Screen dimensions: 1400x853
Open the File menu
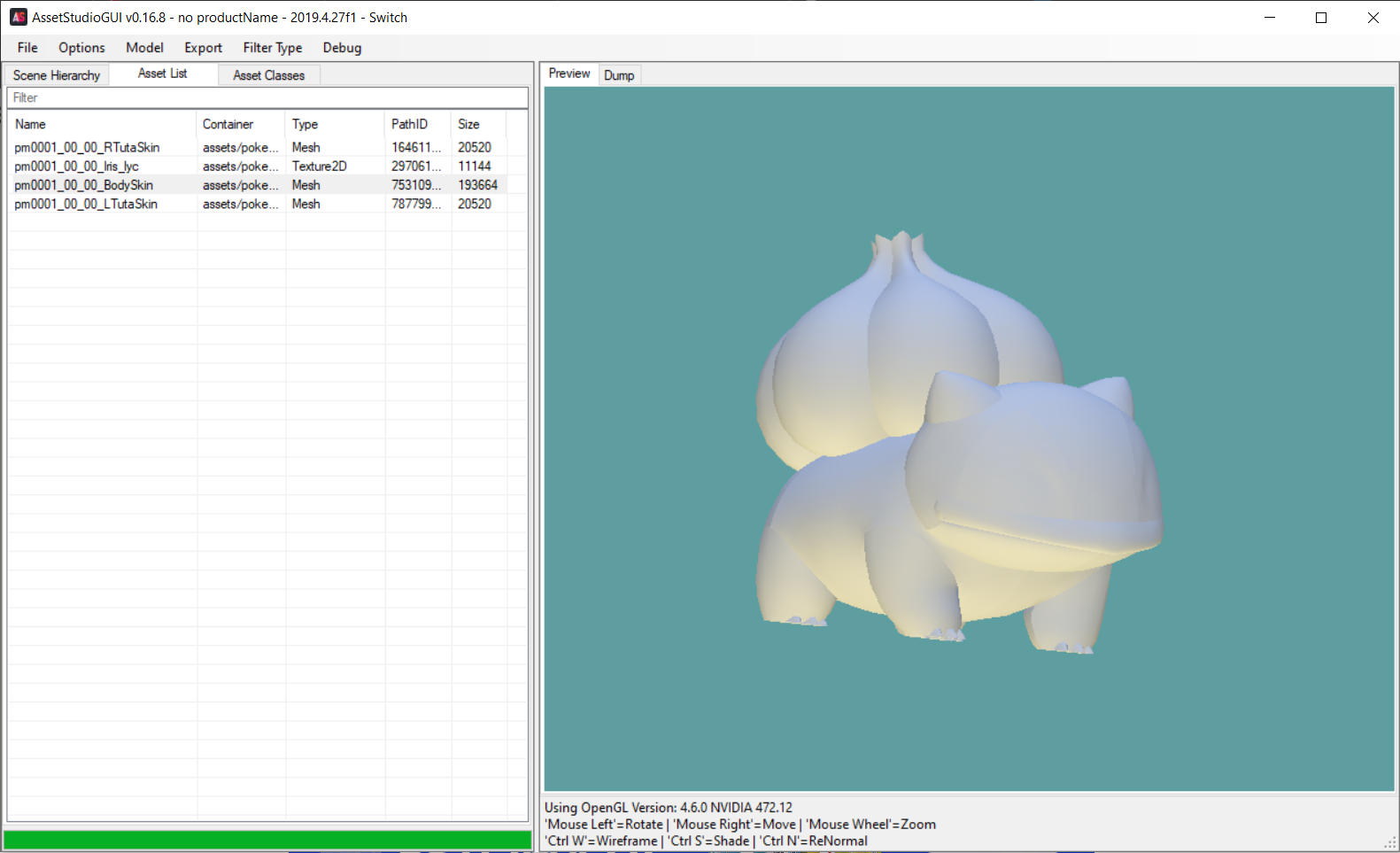pyautogui.click(x=27, y=48)
